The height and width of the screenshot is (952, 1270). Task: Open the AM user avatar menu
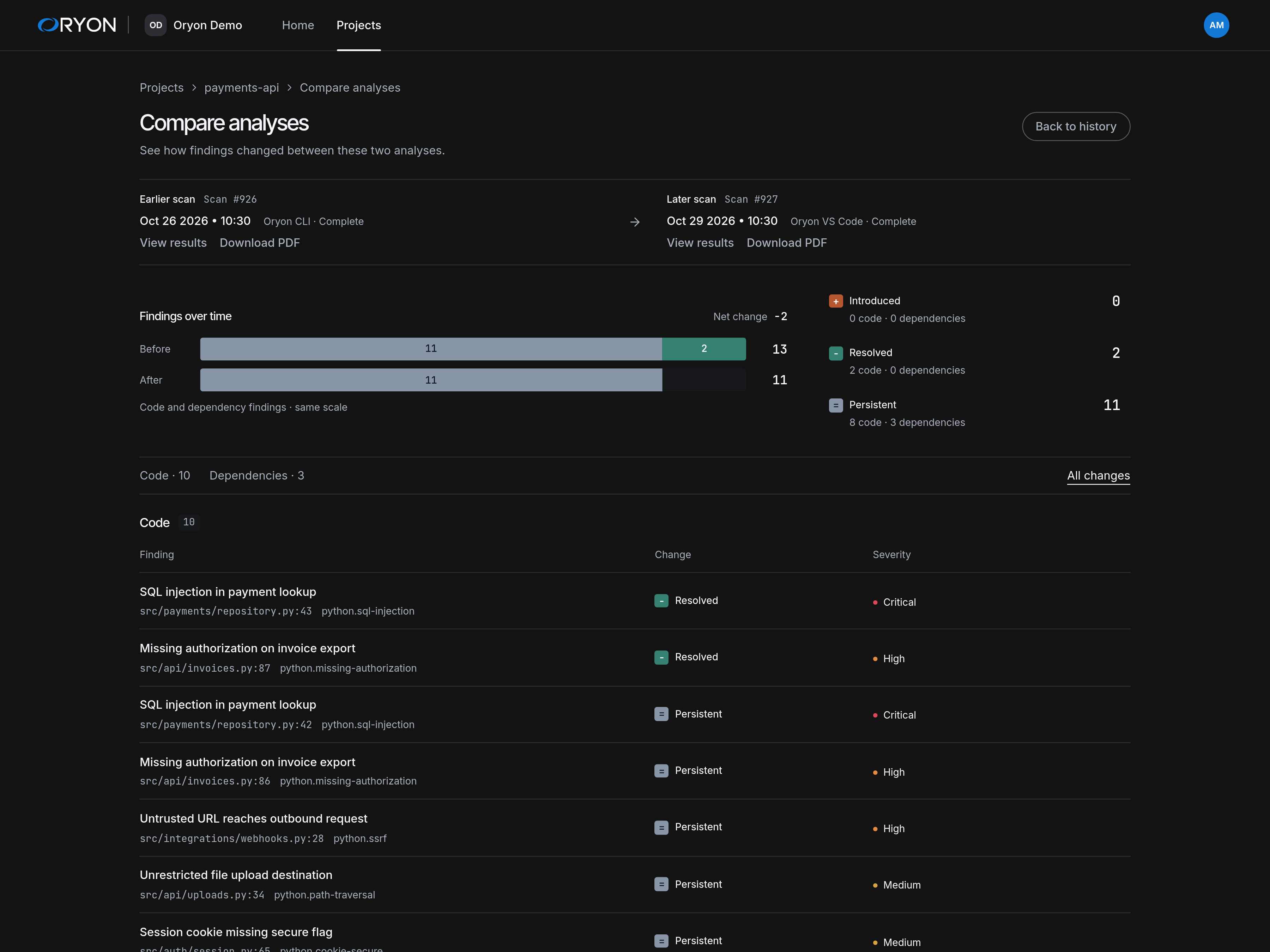tap(1216, 25)
